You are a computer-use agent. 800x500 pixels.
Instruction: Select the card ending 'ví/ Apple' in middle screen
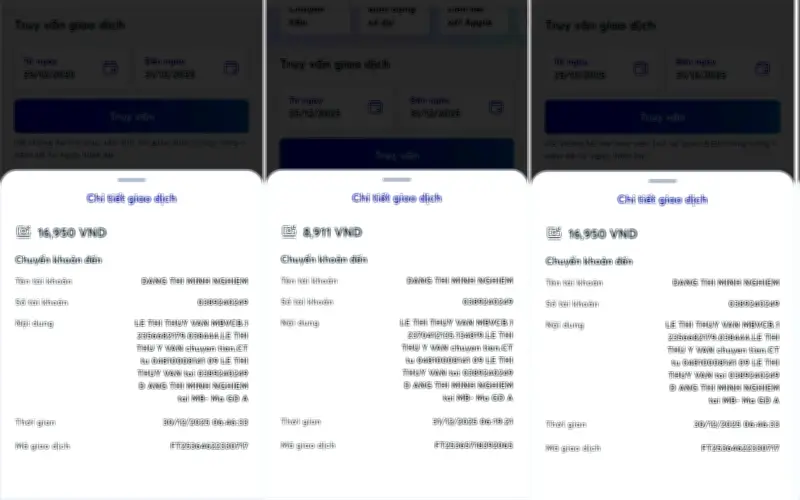click(476, 16)
